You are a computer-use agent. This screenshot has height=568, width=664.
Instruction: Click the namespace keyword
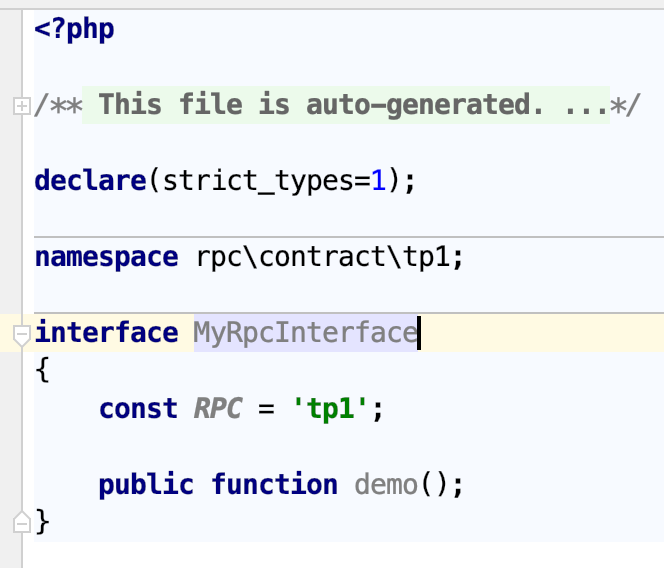pyautogui.click(x=106, y=258)
